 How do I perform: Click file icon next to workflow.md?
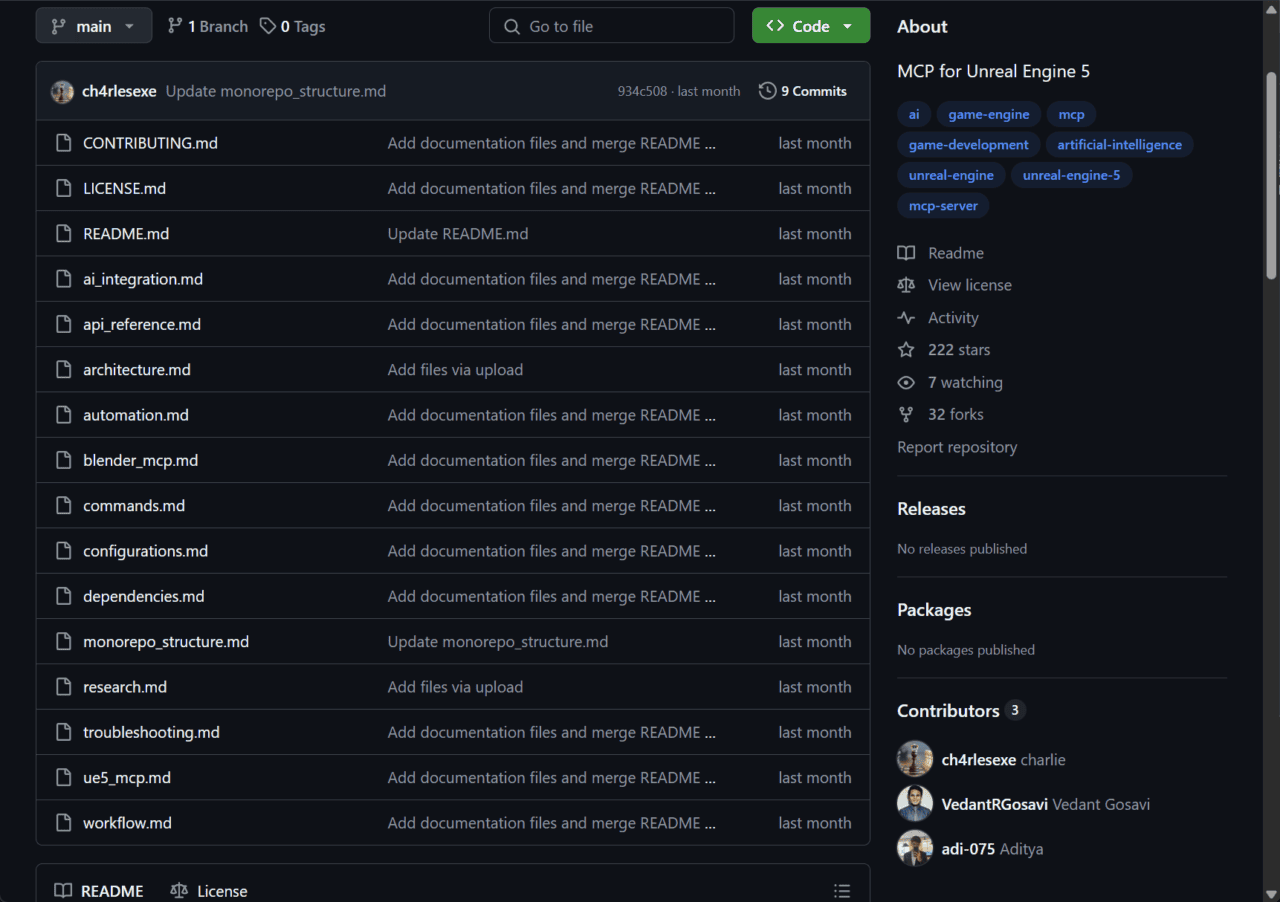click(x=64, y=823)
